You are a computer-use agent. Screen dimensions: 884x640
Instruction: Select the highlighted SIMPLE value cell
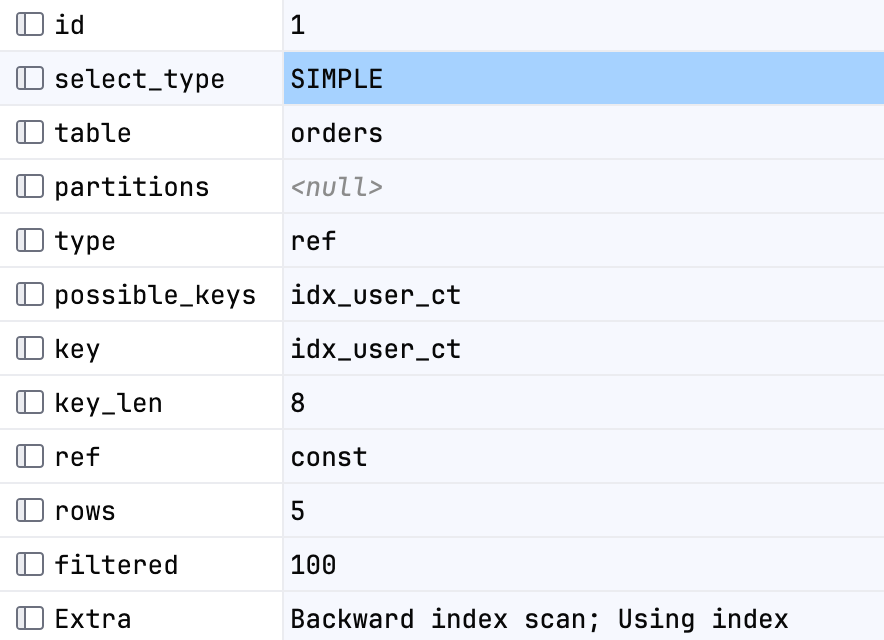click(584, 78)
